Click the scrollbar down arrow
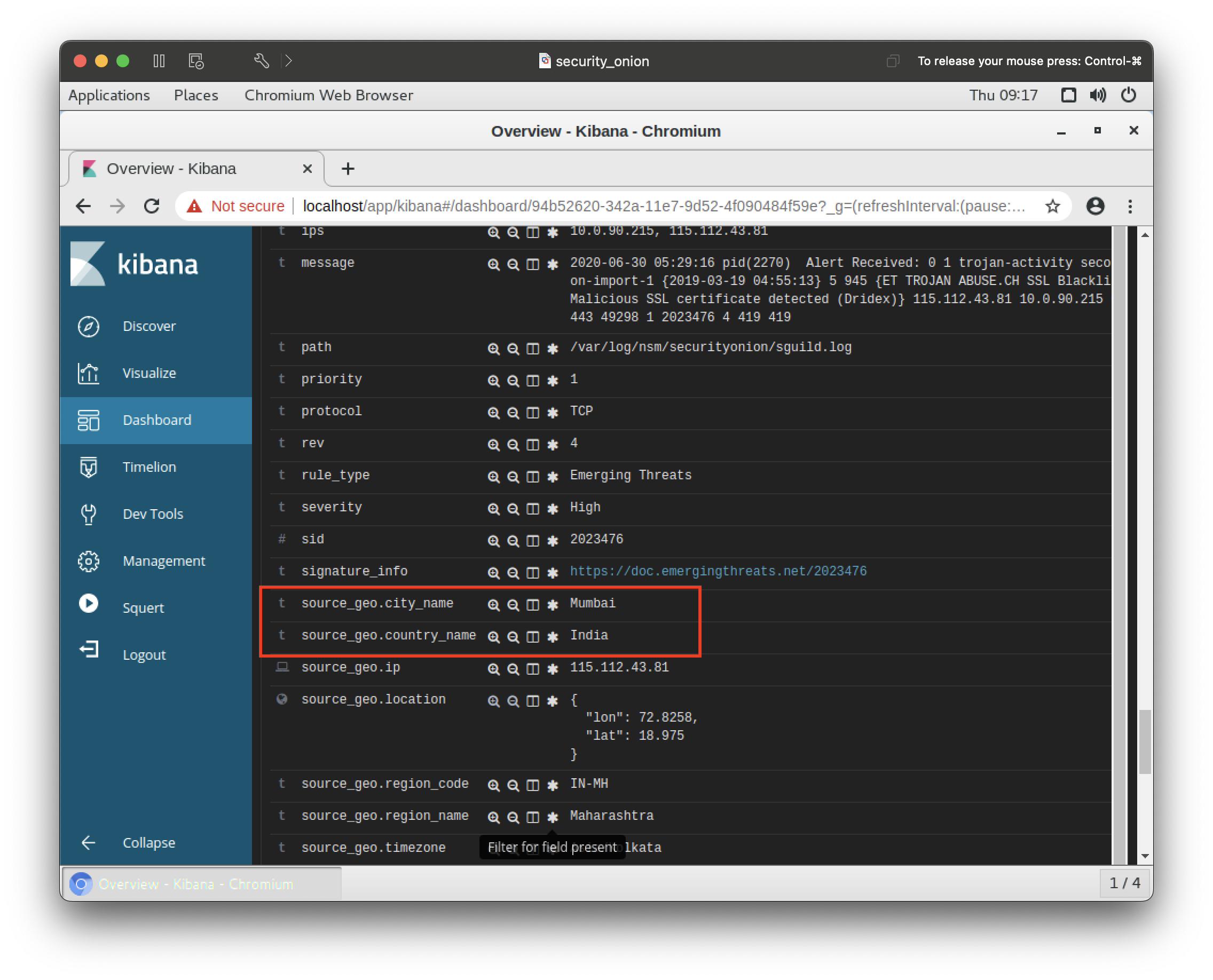The height and width of the screenshot is (980, 1213). coord(1145,856)
